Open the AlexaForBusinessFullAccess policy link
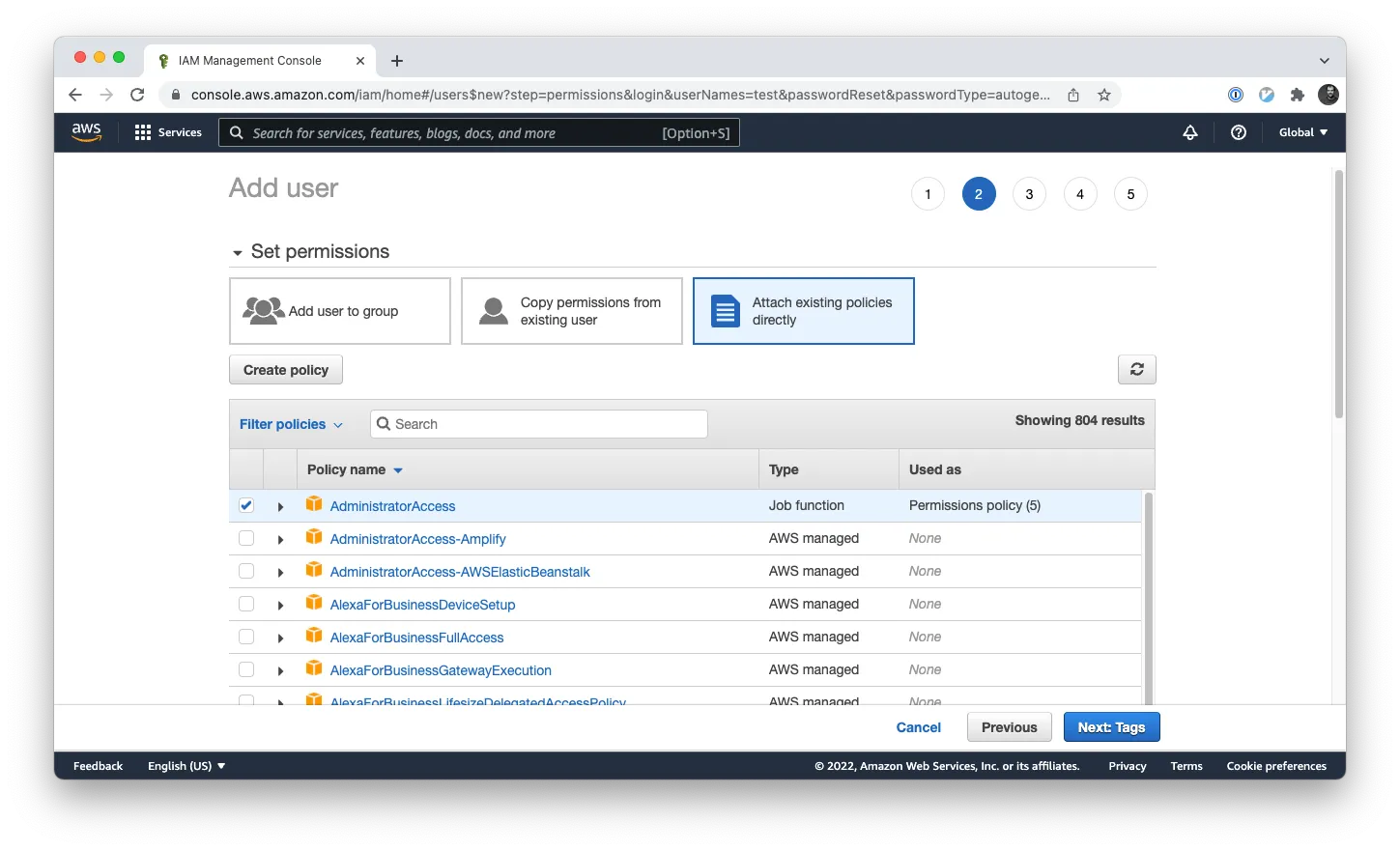The width and height of the screenshot is (1400, 851). 416,638
